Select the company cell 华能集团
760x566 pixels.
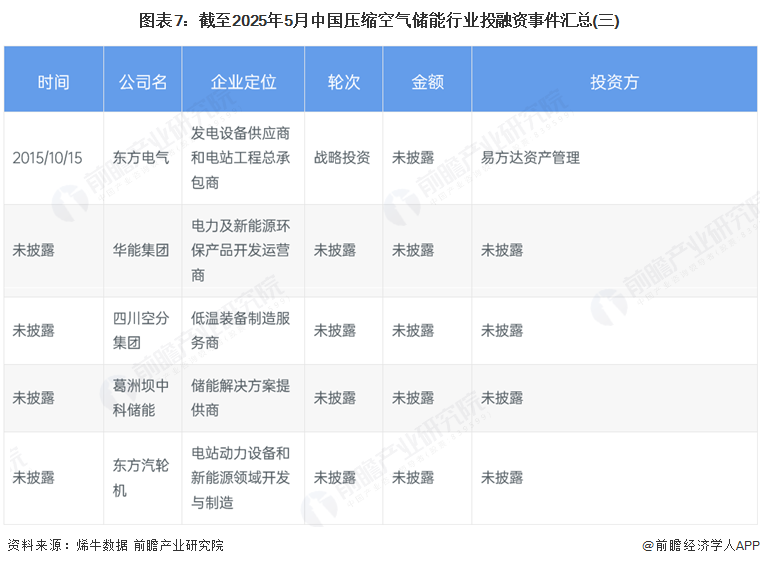coord(141,250)
